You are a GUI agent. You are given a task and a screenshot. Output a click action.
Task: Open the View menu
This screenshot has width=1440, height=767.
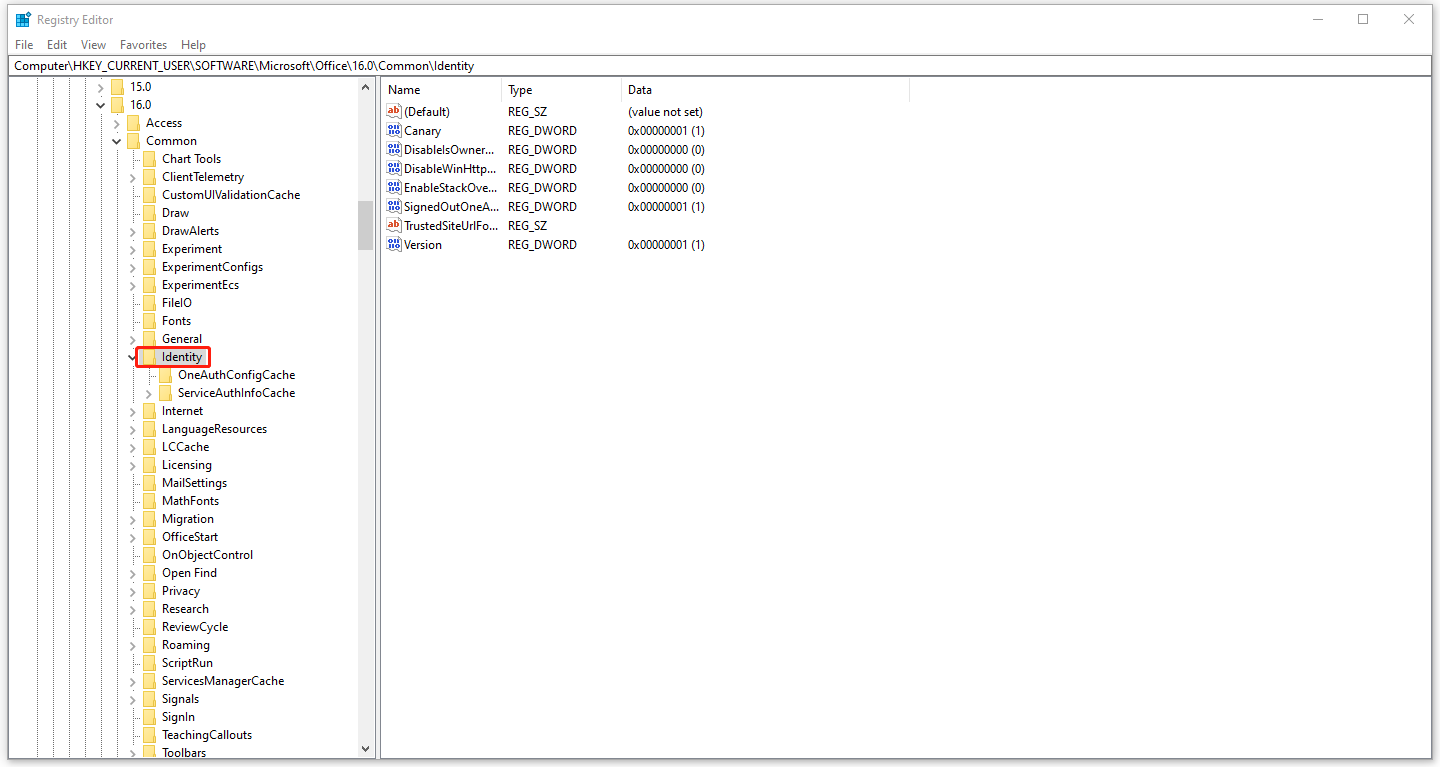coord(93,45)
